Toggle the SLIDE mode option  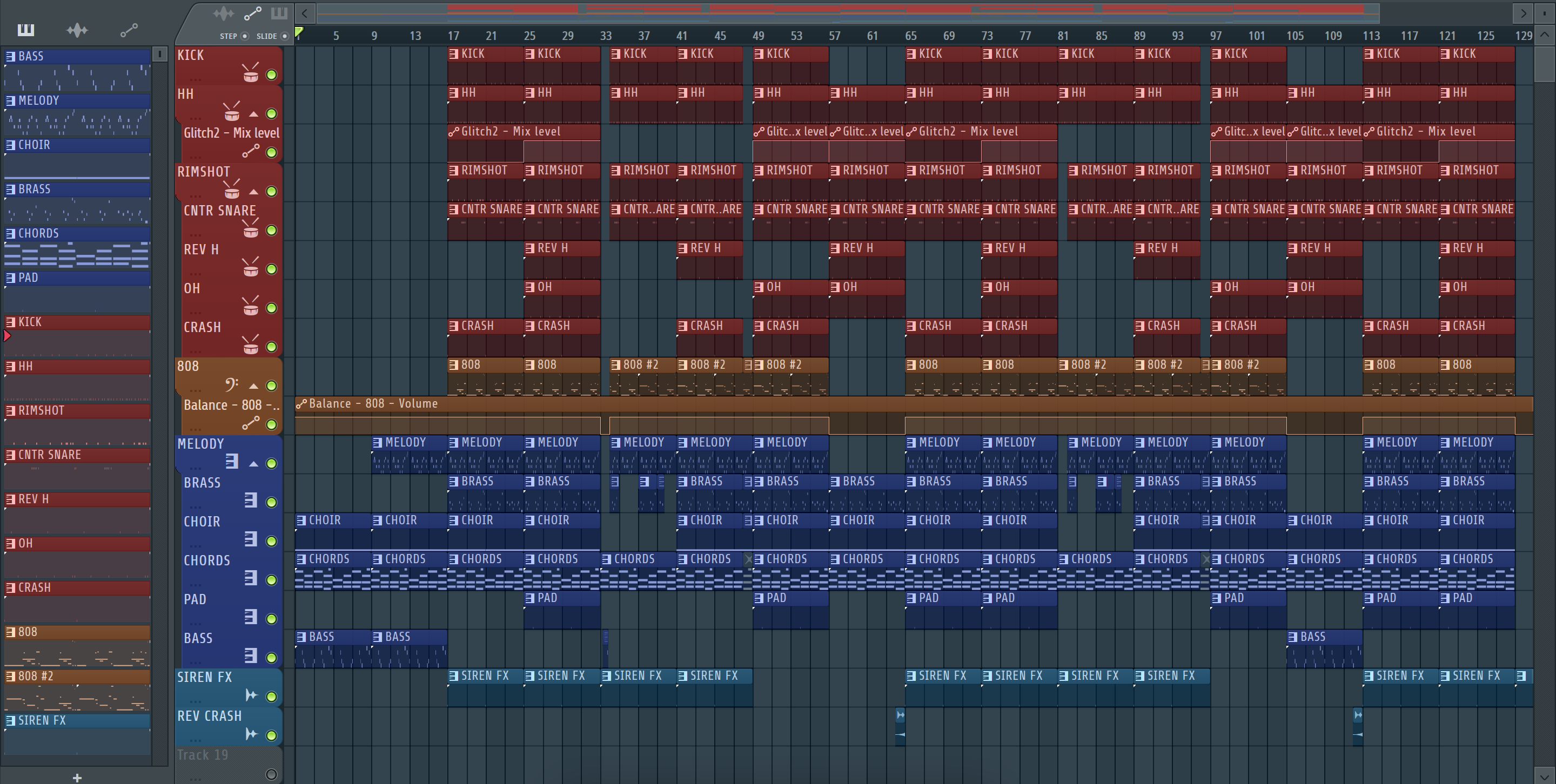pyautogui.click(x=285, y=36)
